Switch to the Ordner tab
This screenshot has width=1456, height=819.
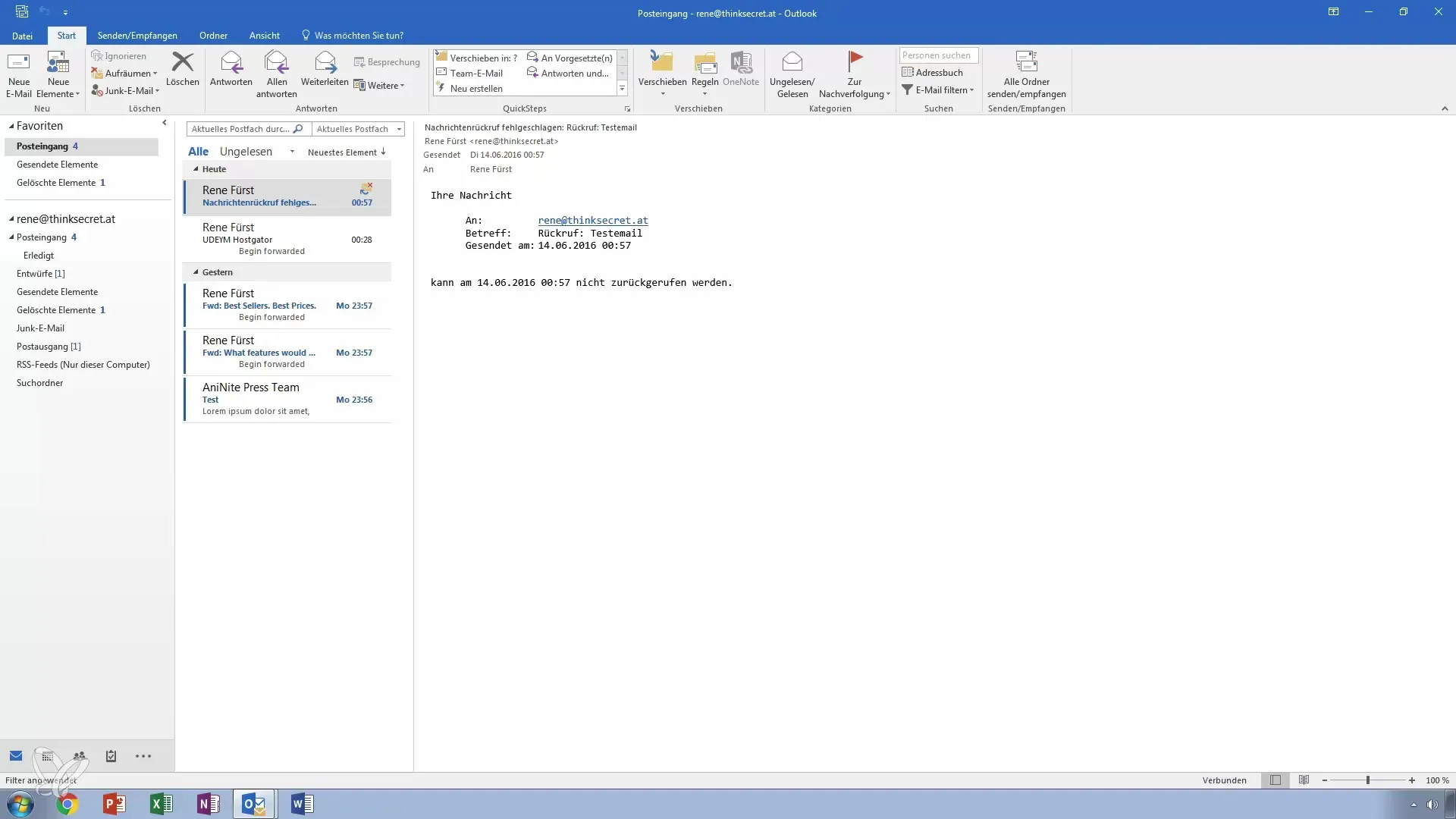click(x=213, y=36)
